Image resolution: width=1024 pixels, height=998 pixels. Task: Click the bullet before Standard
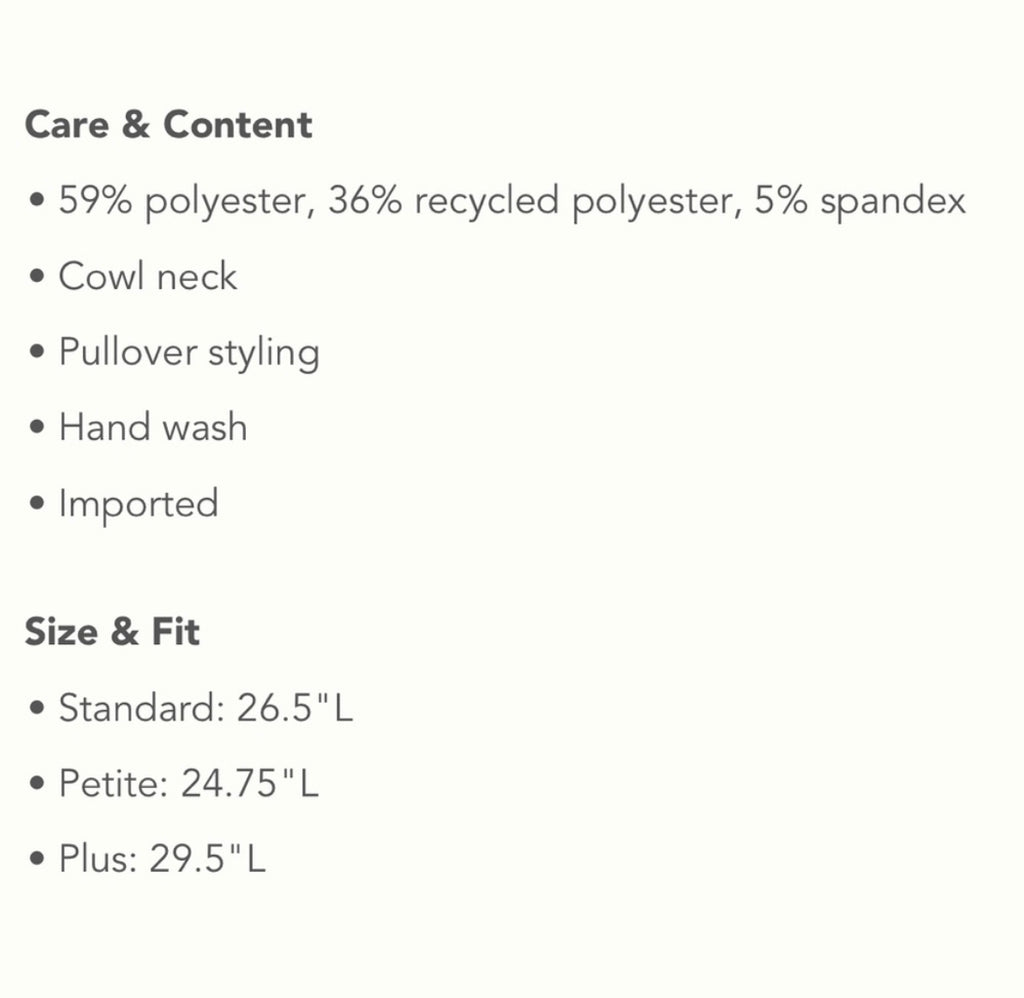click(37, 707)
